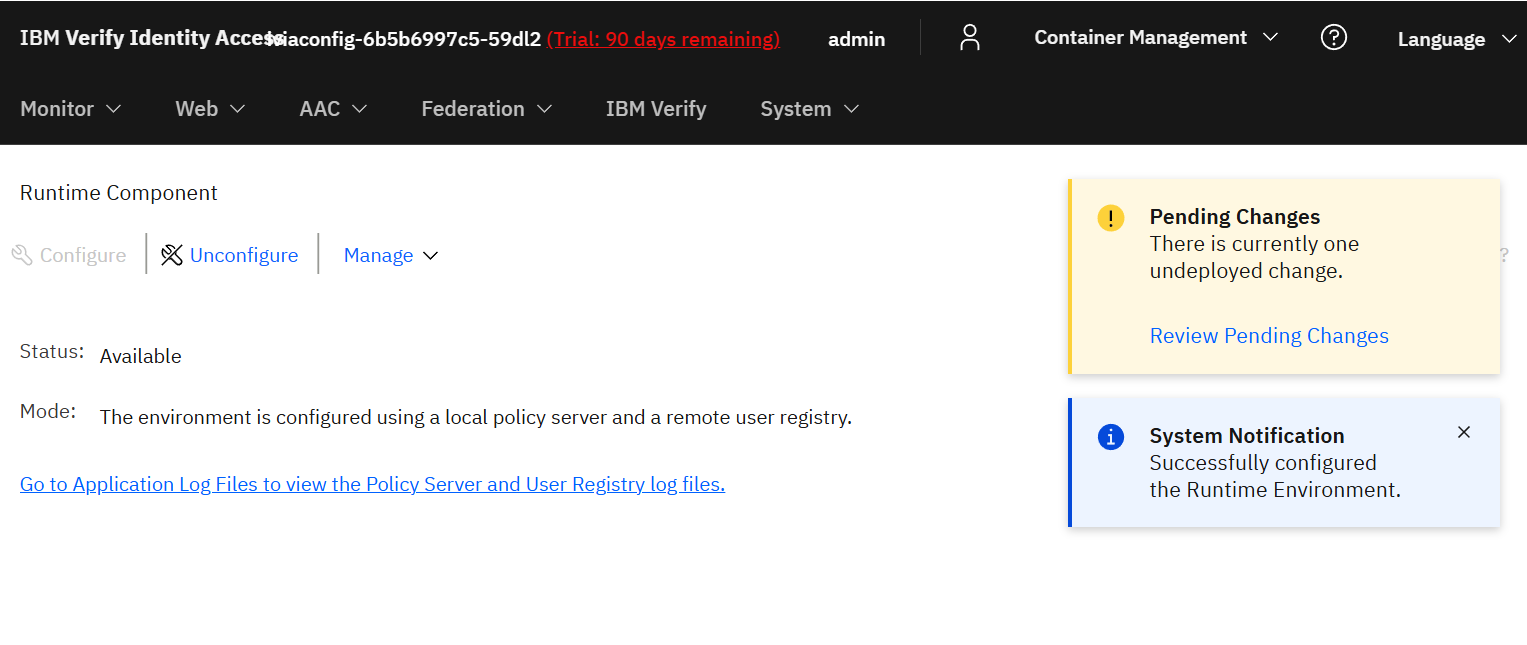Dismiss the System Notification with X
1527x645 pixels.
[1464, 432]
